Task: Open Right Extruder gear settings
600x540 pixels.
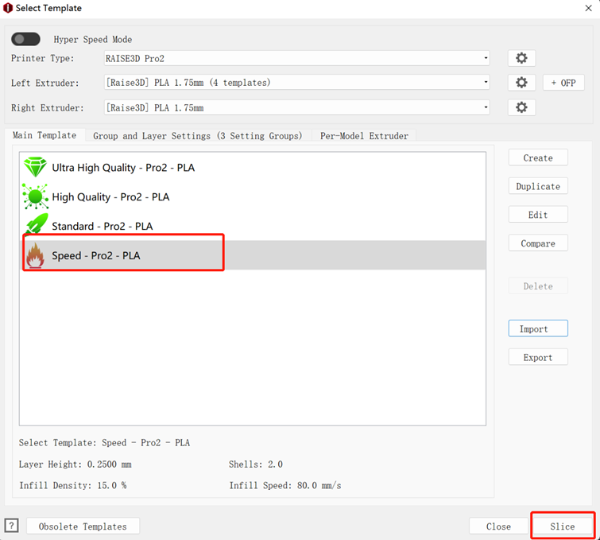Action: point(521,107)
